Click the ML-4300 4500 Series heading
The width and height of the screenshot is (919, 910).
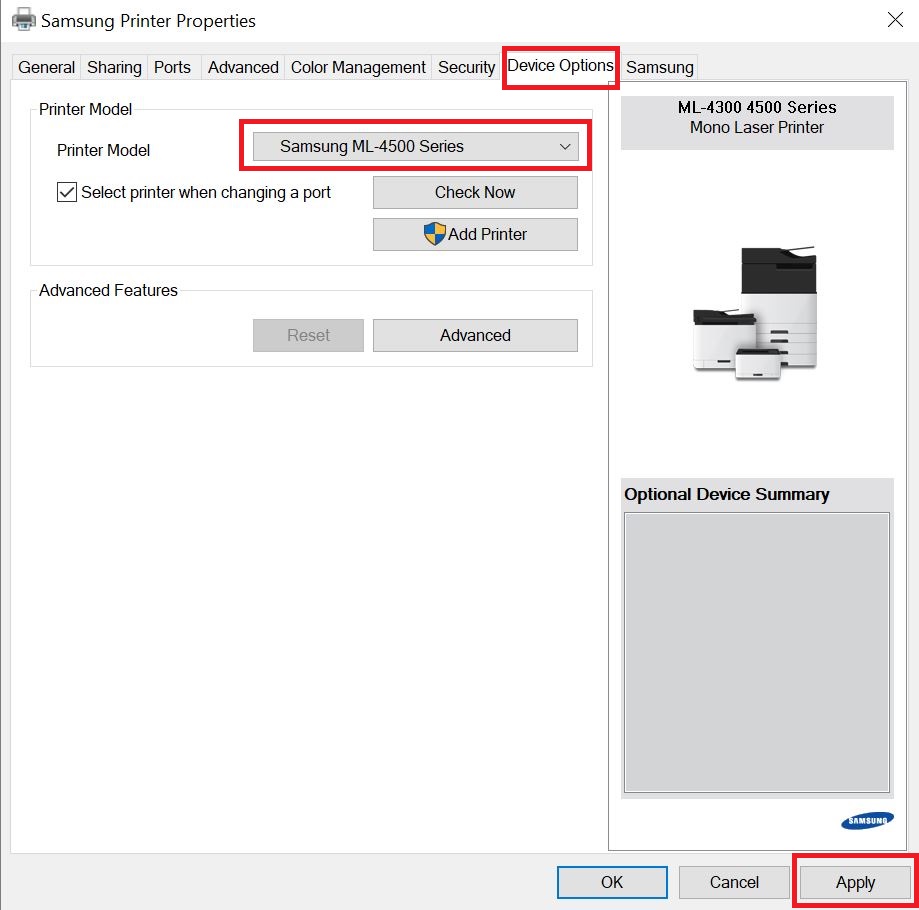[x=757, y=107]
